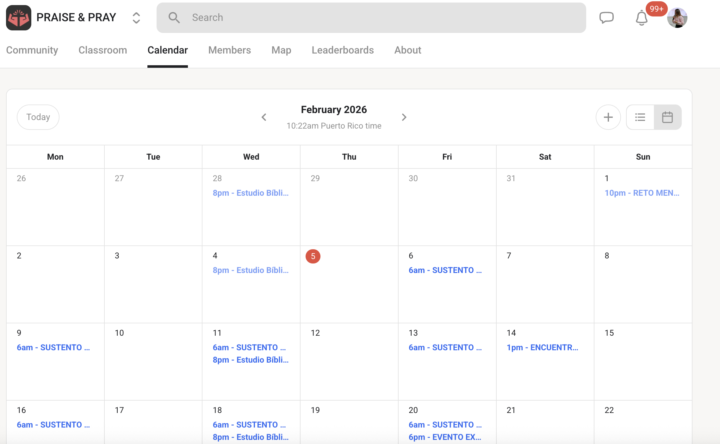Open the Members tab

coord(230,50)
